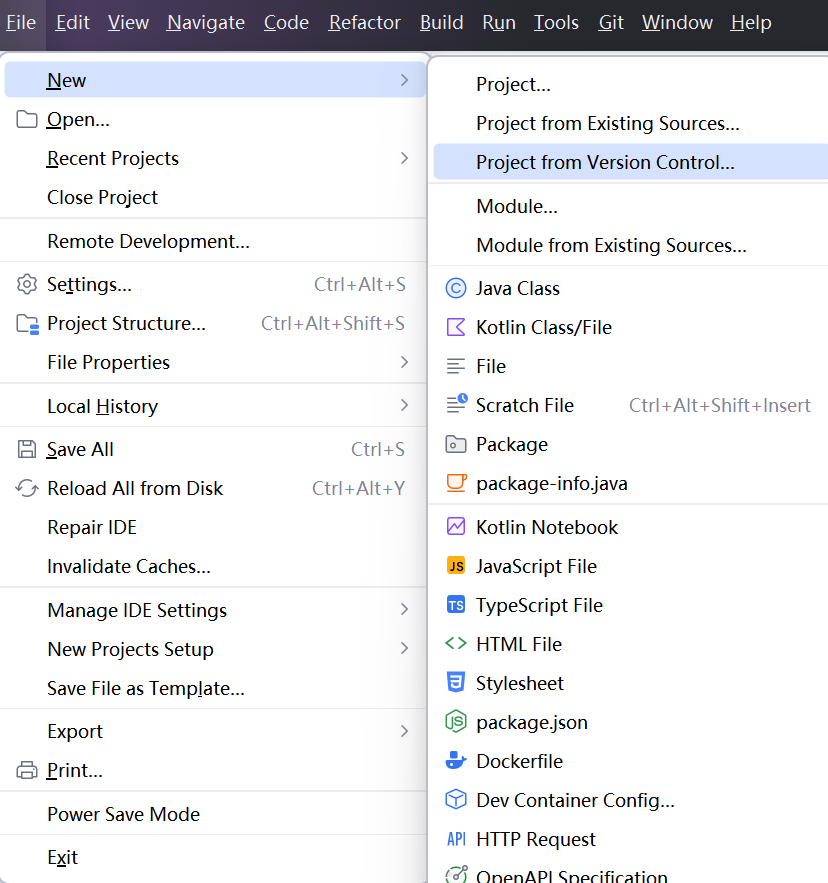
Task: Open the Code menu
Action: (286, 23)
